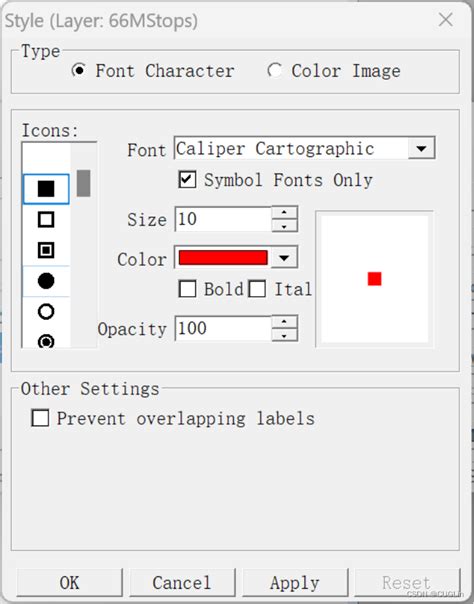The height and width of the screenshot is (604, 474).
Task: Open the Font dropdown list
Action: pos(421,148)
